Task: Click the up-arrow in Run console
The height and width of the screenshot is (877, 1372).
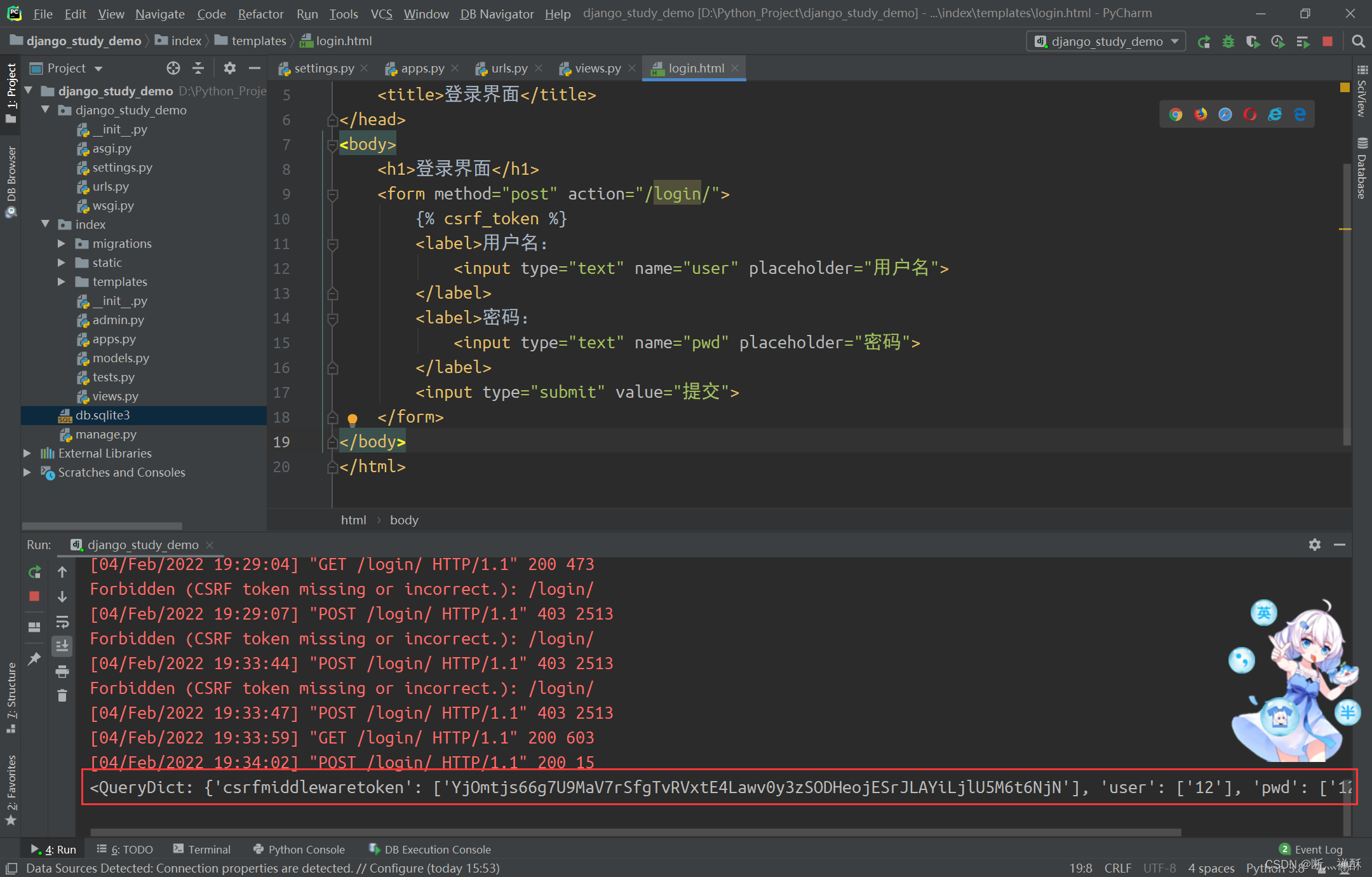Action: pos(62,572)
